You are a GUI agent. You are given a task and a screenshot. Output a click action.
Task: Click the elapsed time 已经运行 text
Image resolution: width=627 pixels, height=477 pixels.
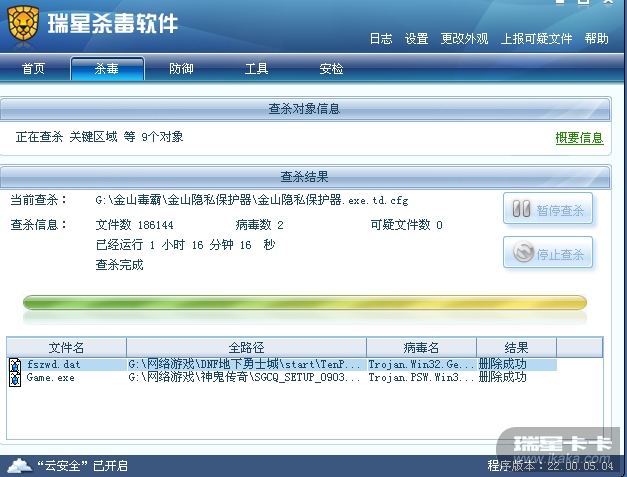click(x=186, y=245)
